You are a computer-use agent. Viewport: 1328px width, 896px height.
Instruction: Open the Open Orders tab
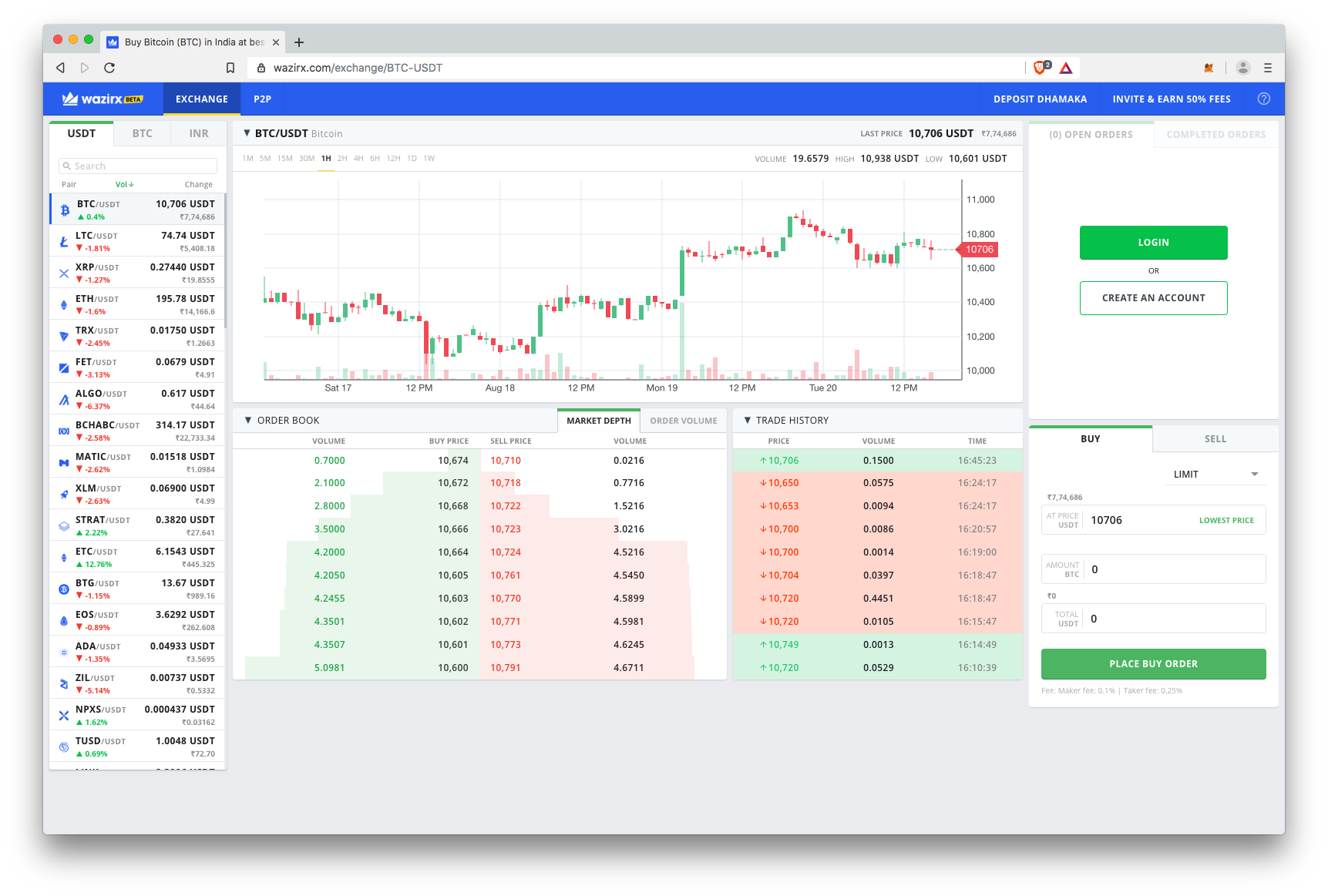click(x=1091, y=134)
